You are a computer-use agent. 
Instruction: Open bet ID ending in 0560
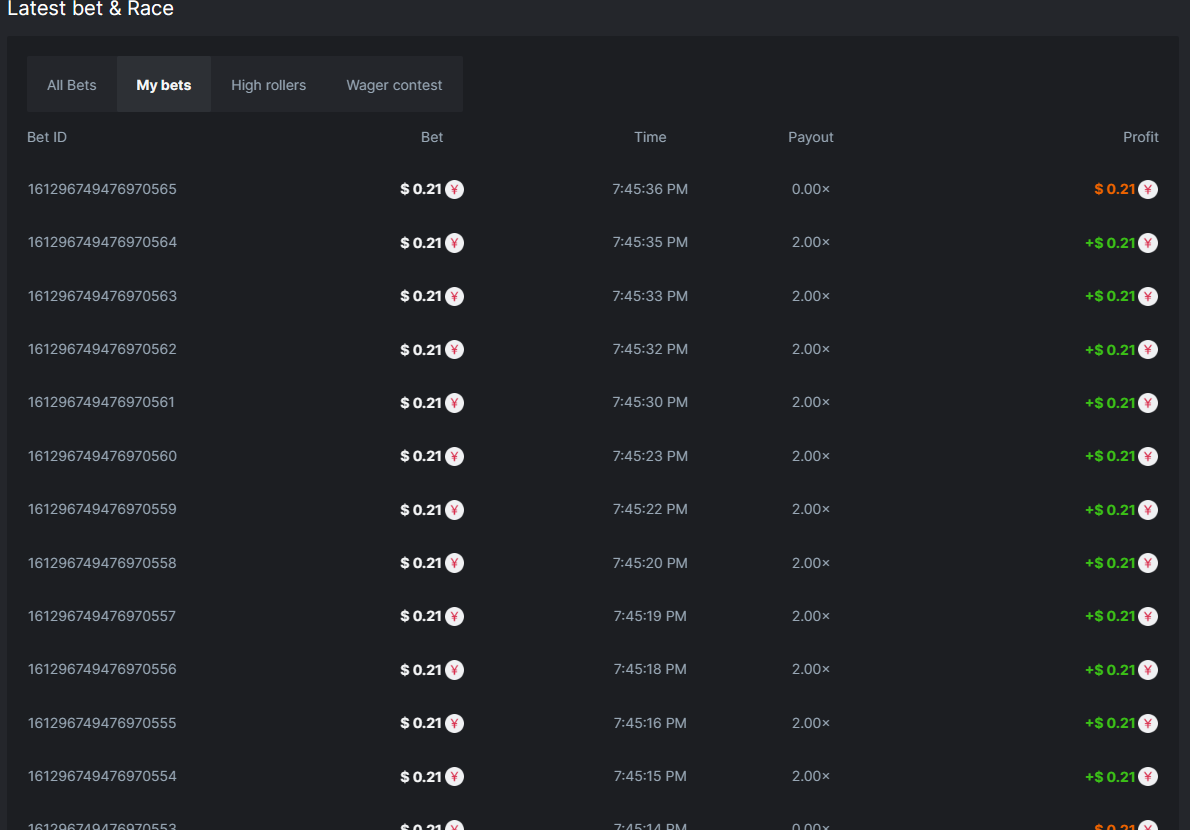click(x=102, y=456)
